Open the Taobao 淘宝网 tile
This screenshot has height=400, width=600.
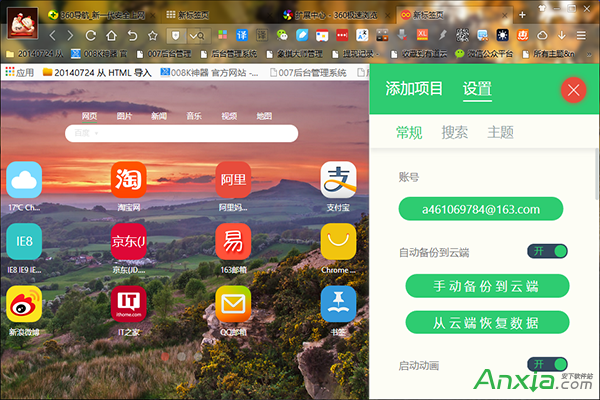click(129, 180)
